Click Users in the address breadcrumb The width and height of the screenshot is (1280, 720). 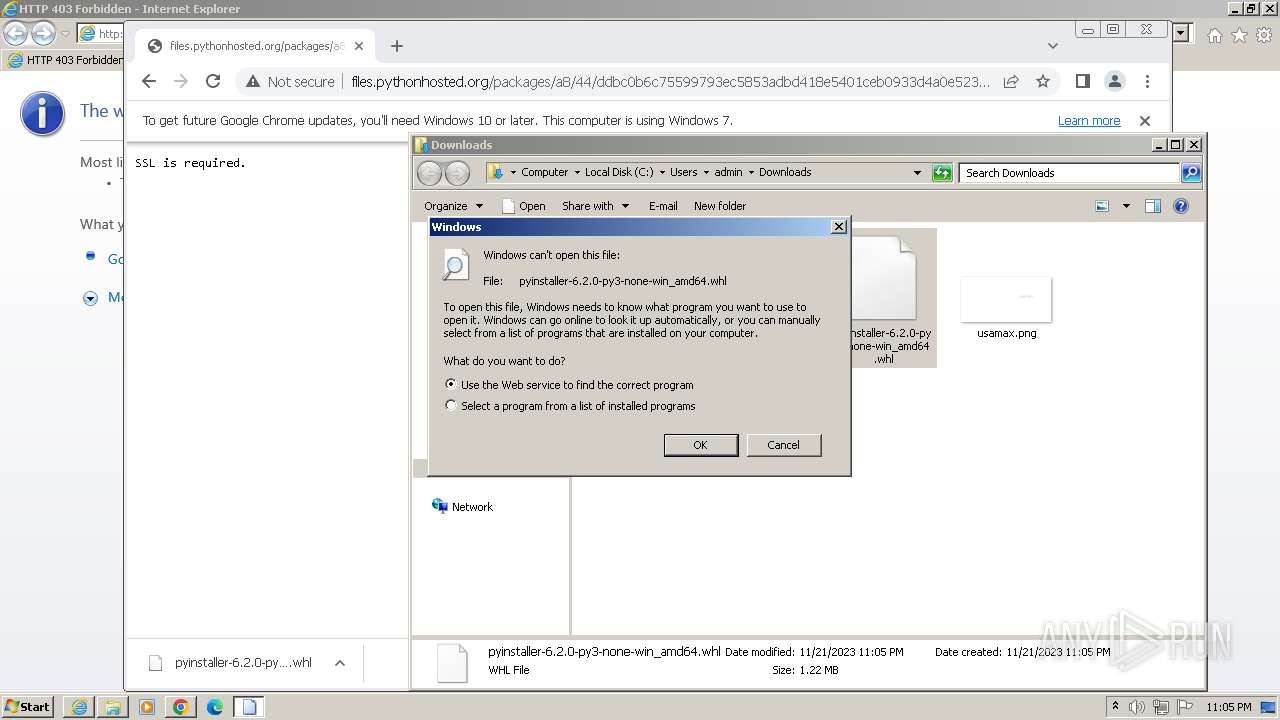tap(684, 172)
